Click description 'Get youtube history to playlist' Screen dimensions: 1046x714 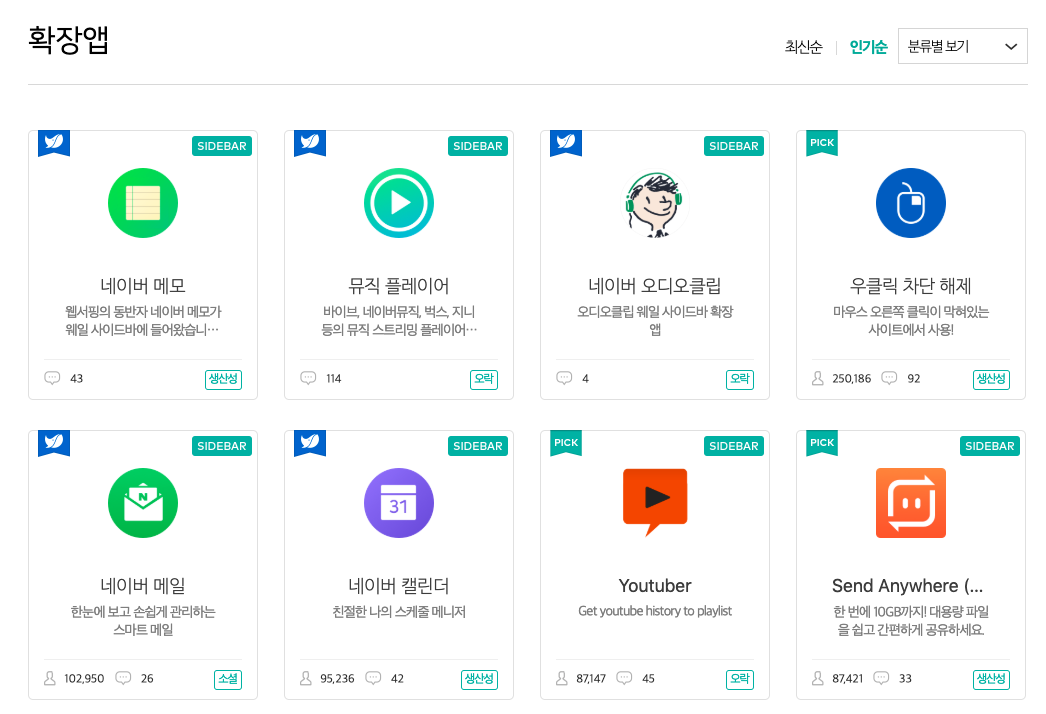(654, 611)
